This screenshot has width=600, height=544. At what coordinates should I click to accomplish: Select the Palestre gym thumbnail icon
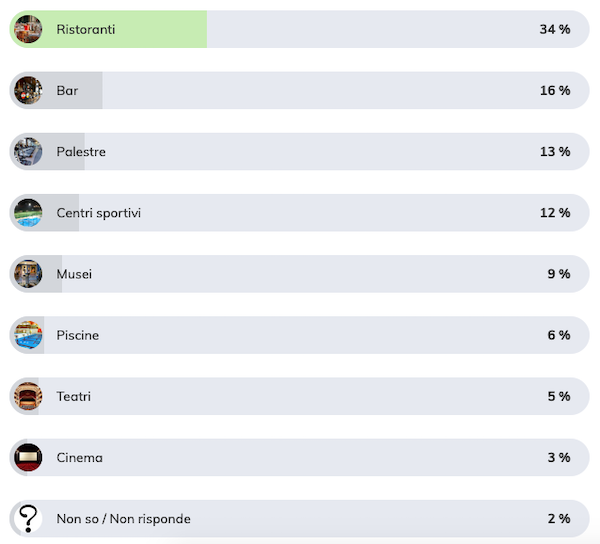pos(28,151)
